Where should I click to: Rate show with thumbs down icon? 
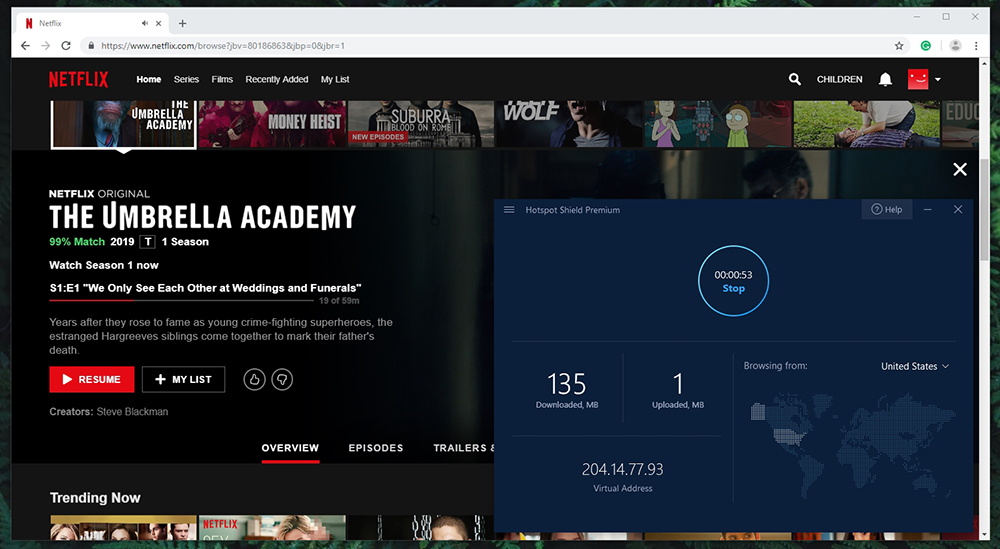coord(282,379)
